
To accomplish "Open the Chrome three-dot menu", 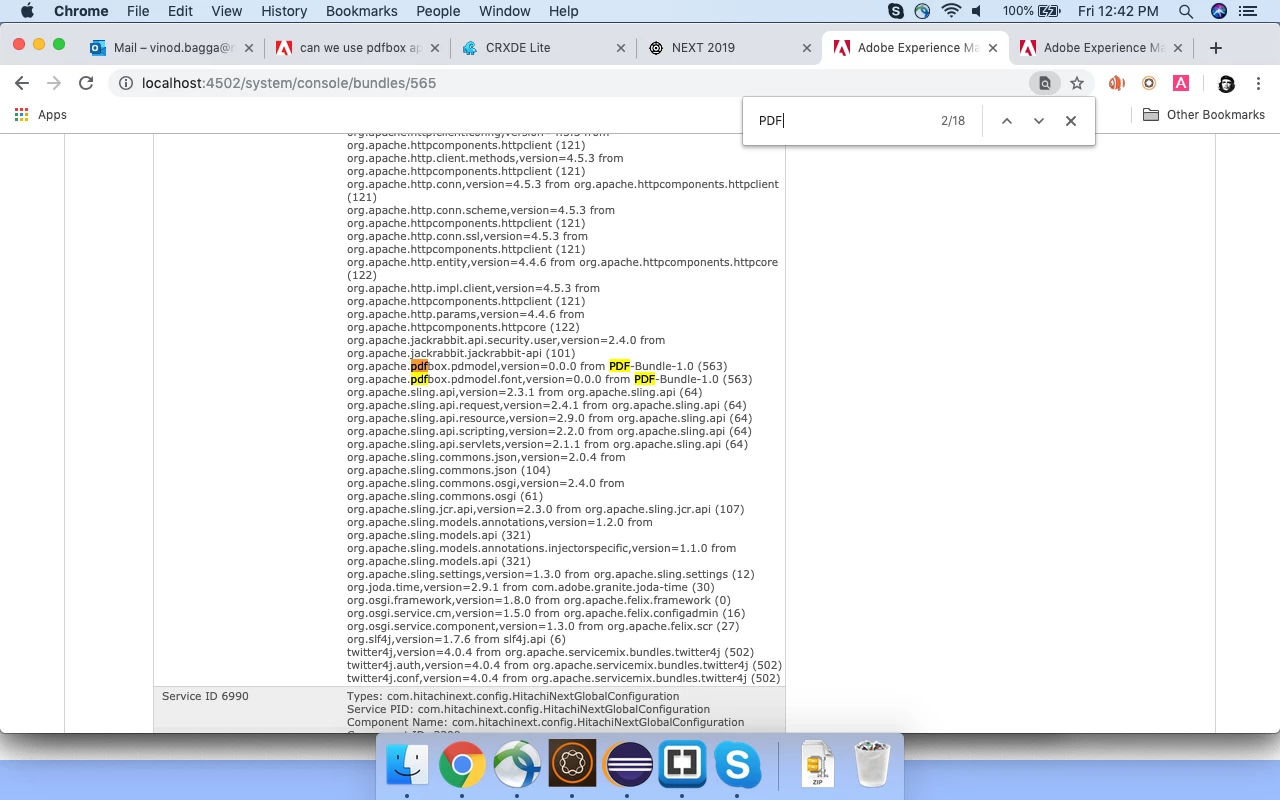I will click(x=1258, y=83).
